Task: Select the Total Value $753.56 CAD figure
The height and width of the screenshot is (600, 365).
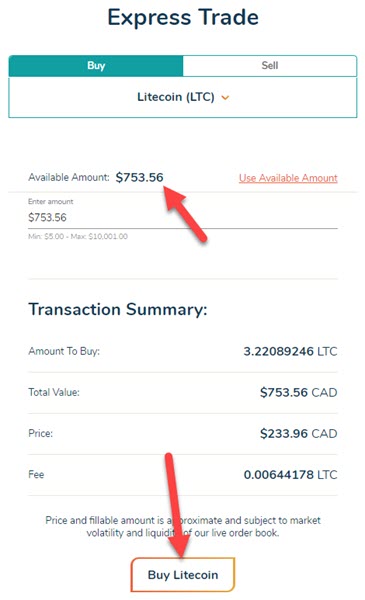Action: pos(298,392)
